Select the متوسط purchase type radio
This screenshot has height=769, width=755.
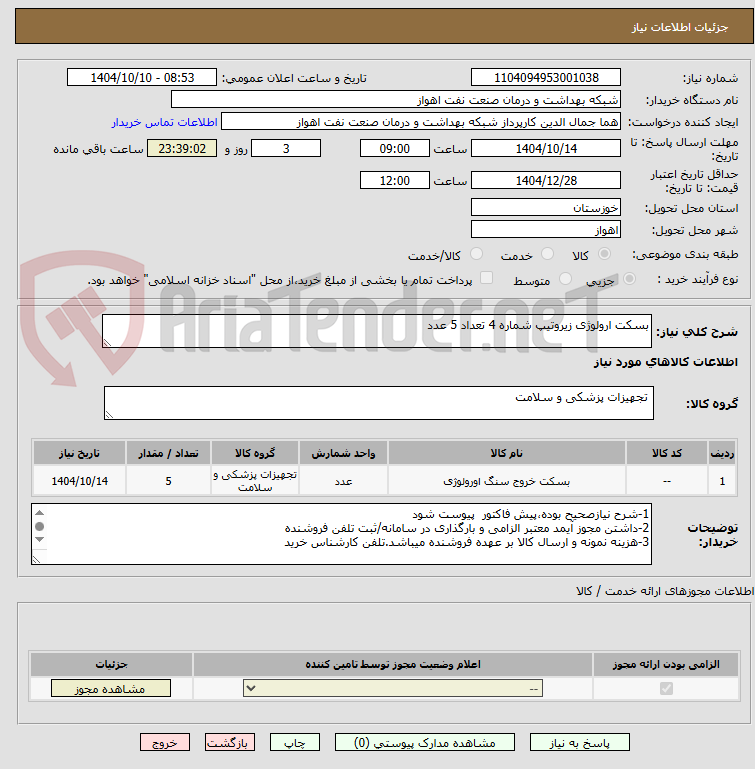coord(565,279)
